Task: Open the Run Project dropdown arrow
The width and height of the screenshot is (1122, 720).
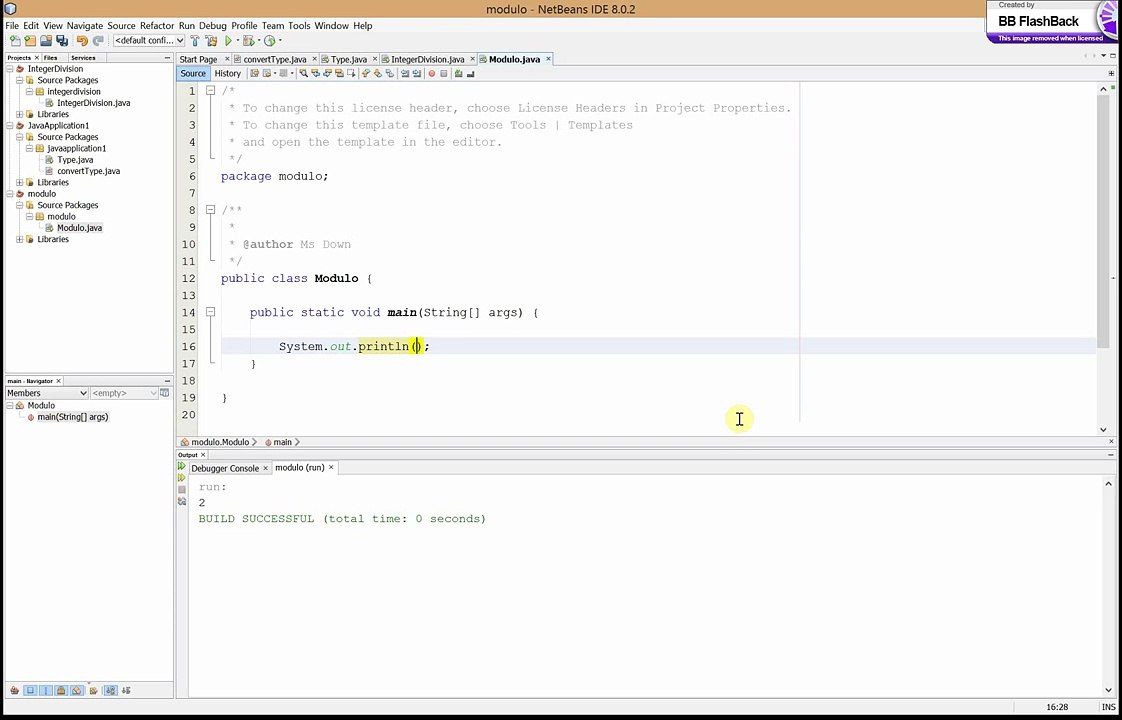Action: [x=238, y=41]
